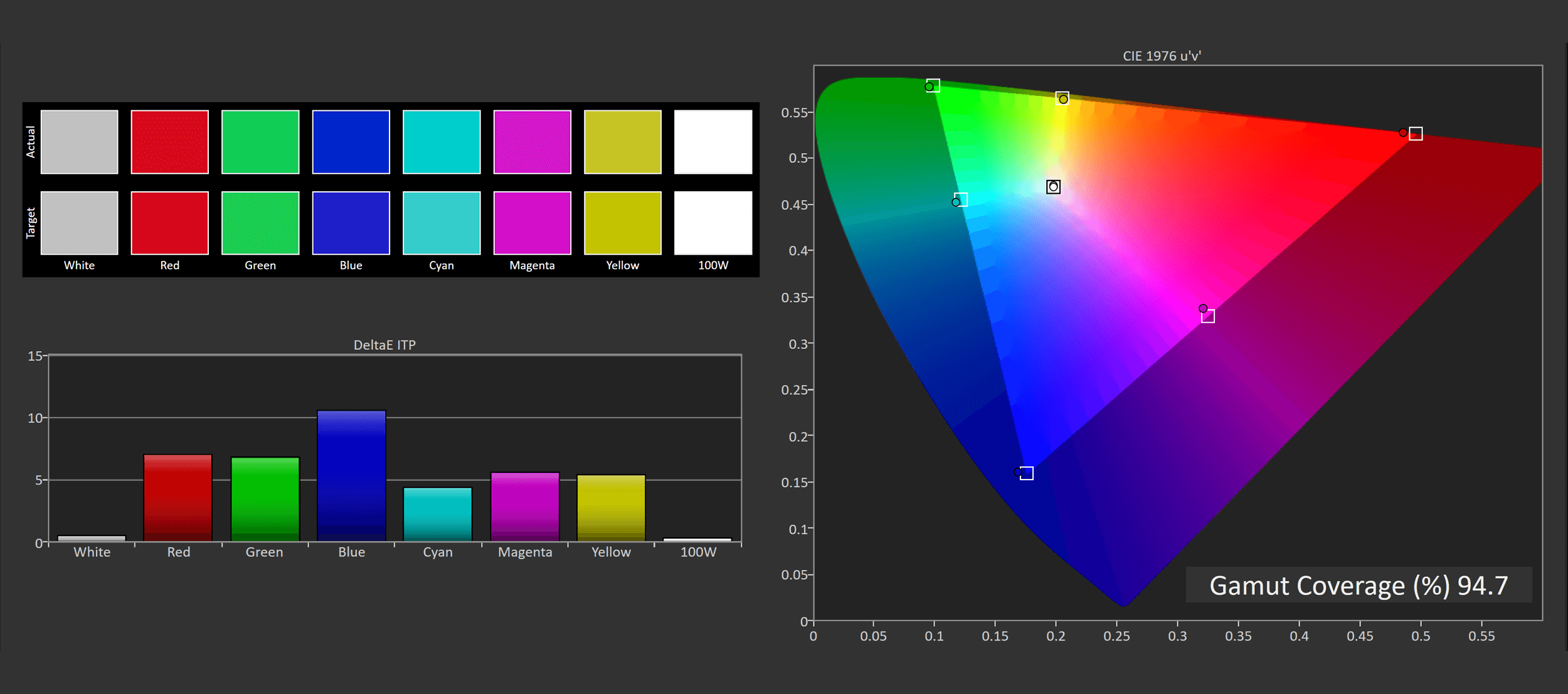Click the Cyan DeltaE bar
Image resolution: width=1568 pixels, height=694 pixels.
point(437,514)
